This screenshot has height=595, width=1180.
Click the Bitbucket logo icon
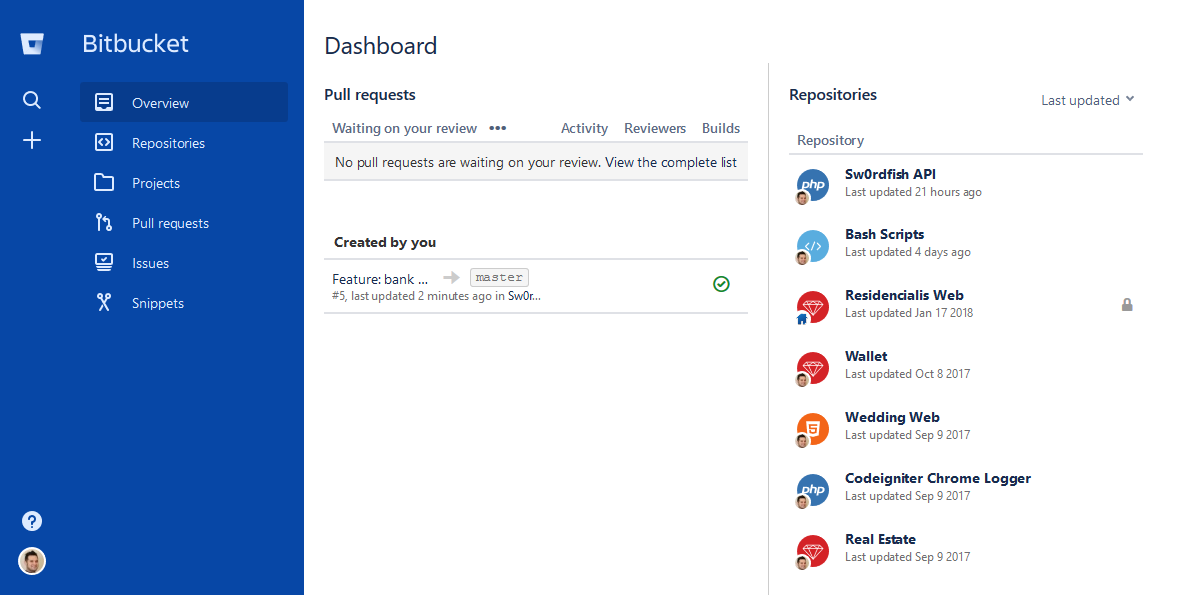(32, 44)
